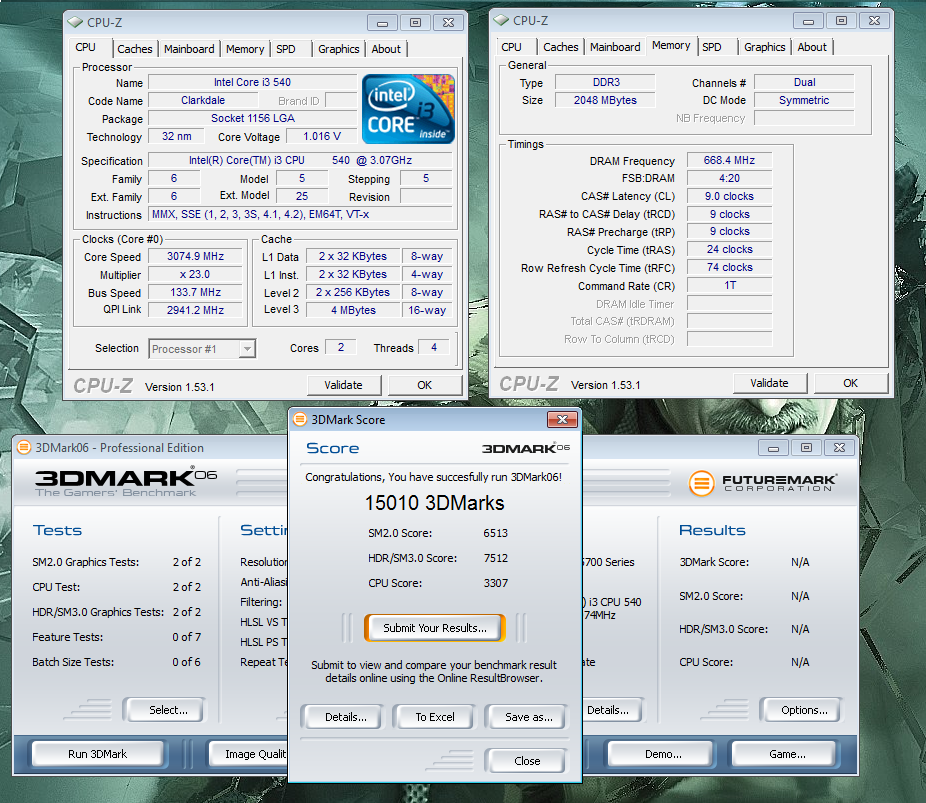Open About tab in right CPU-Z window
Screen dimensions: 926x803
click(x=812, y=47)
